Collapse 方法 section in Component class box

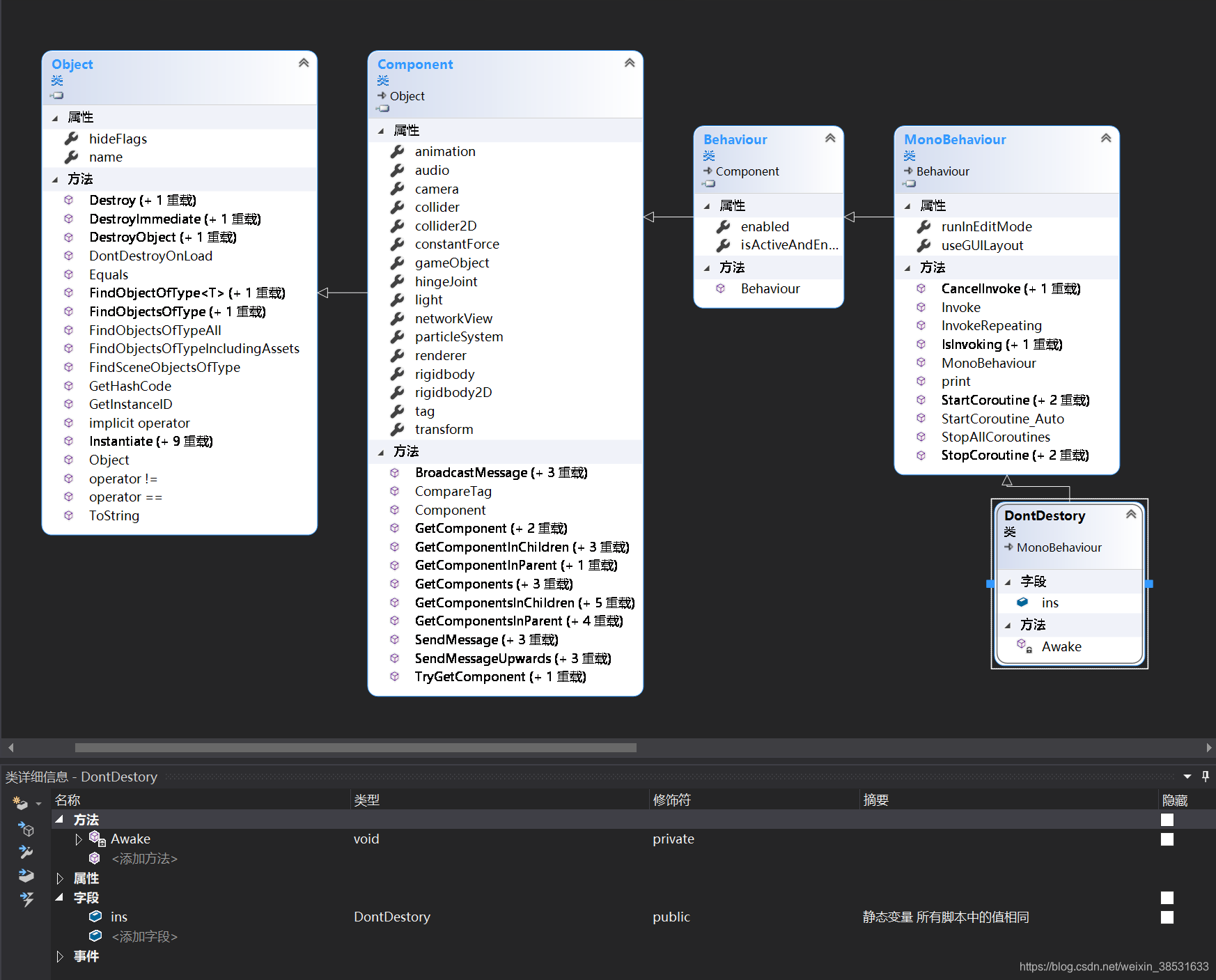(x=381, y=452)
